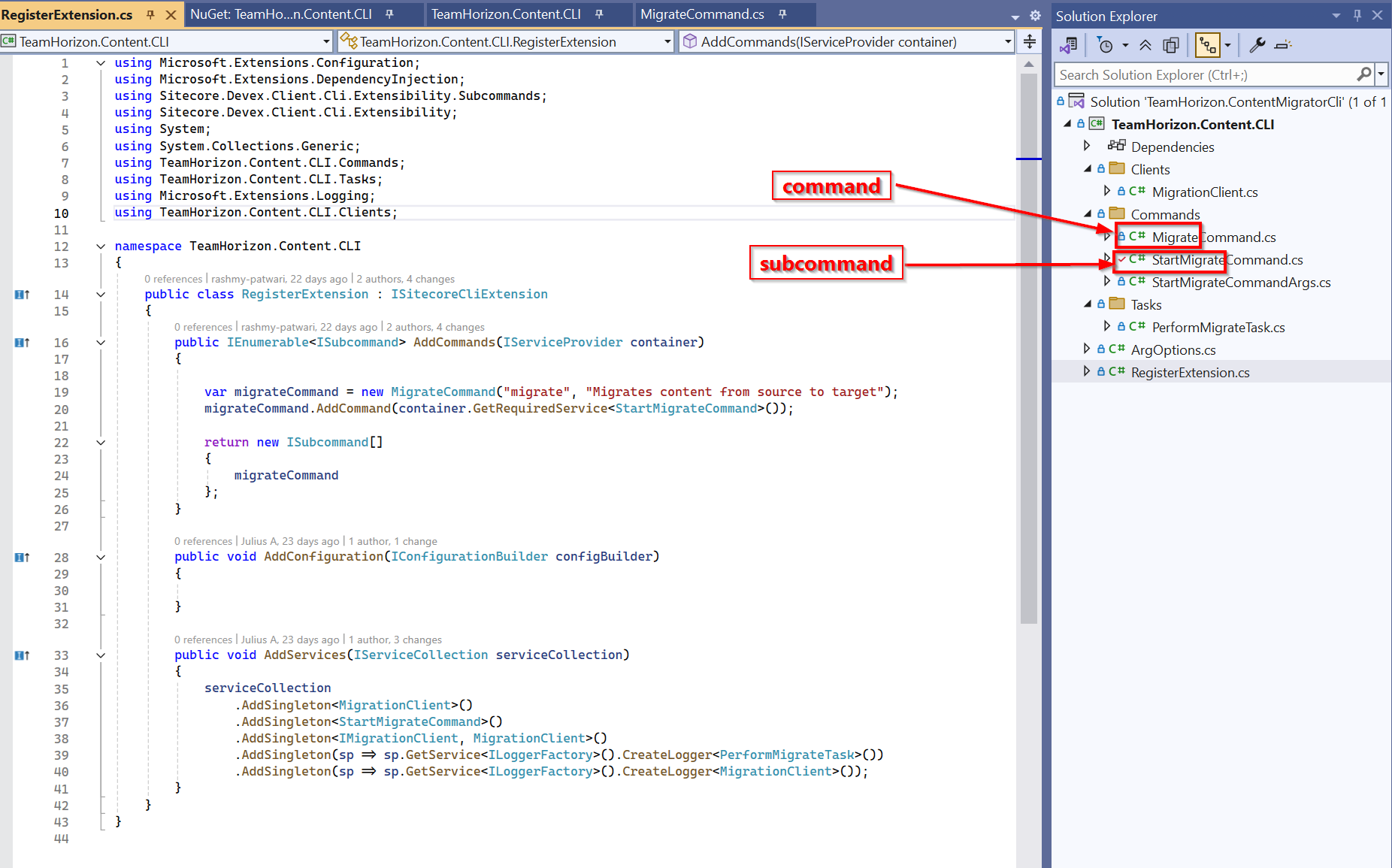Switch to the MigrateCommand.cs tab

coord(701,14)
